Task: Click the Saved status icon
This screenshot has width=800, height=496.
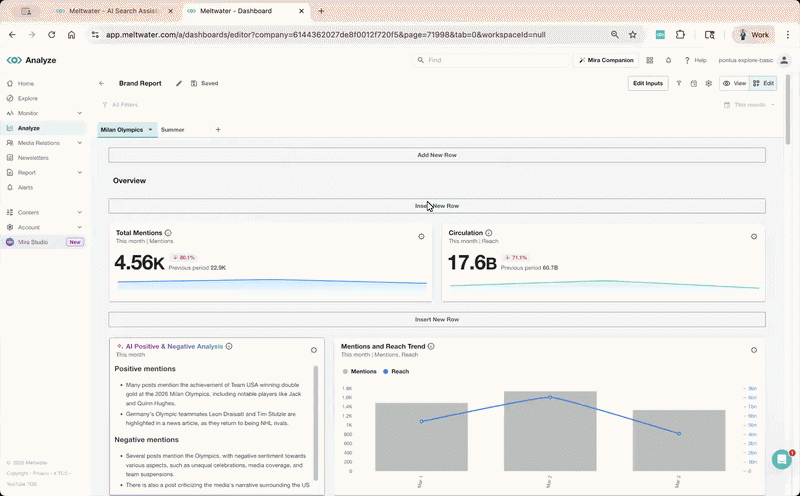Action: (x=194, y=83)
